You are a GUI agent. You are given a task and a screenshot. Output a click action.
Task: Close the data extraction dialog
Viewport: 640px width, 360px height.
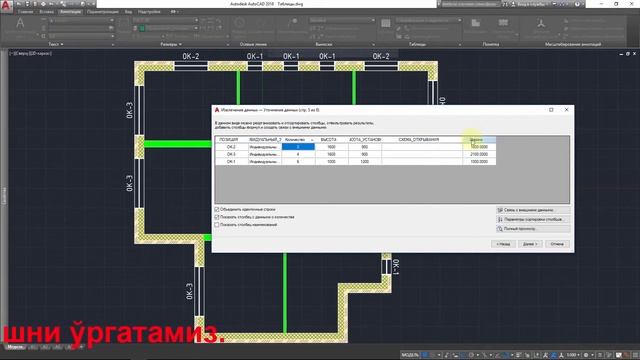pyautogui.click(x=567, y=110)
